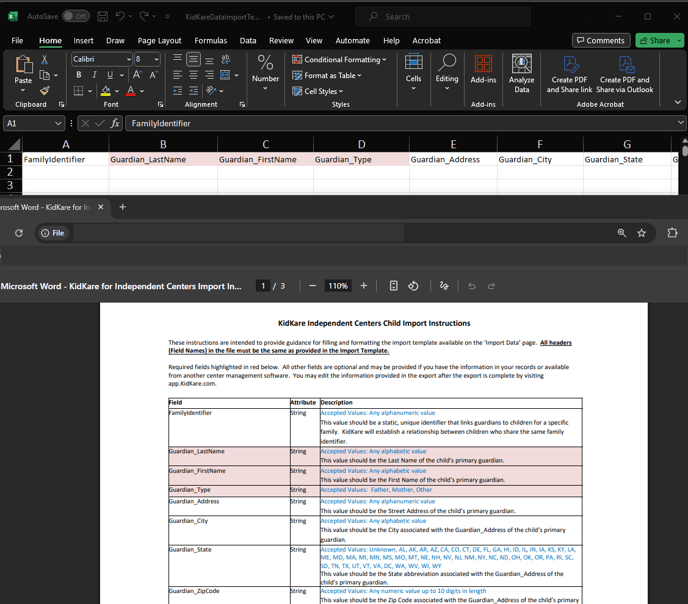Screen dimensions: 688x604
Task: Open Analyze Data tool
Action: pyautogui.click(x=522, y=73)
